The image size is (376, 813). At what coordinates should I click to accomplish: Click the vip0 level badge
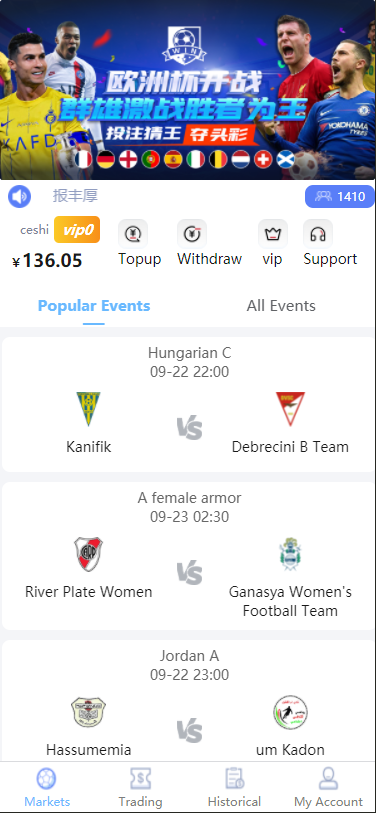tap(77, 230)
